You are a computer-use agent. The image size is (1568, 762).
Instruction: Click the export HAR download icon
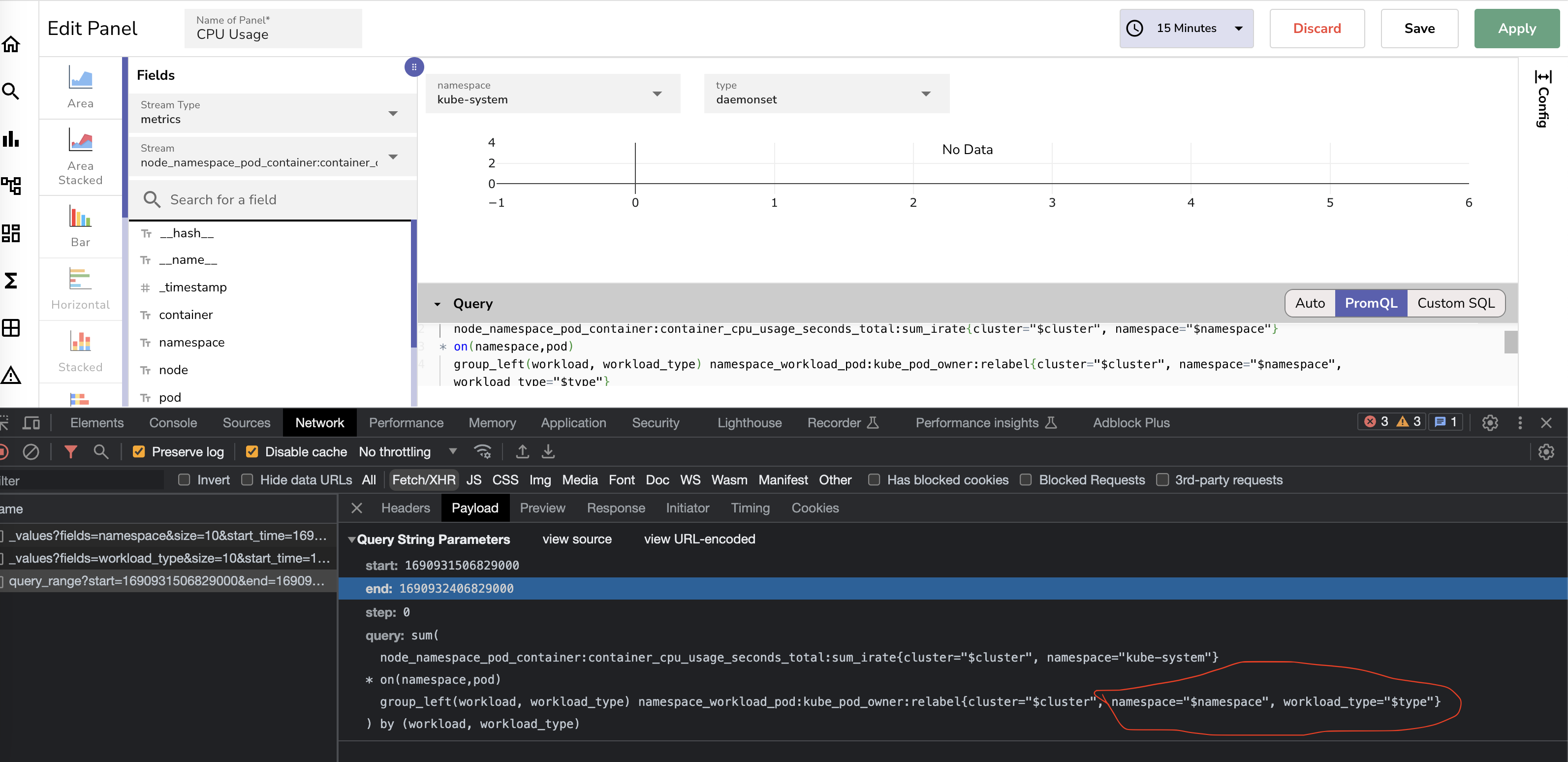(548, 451)
